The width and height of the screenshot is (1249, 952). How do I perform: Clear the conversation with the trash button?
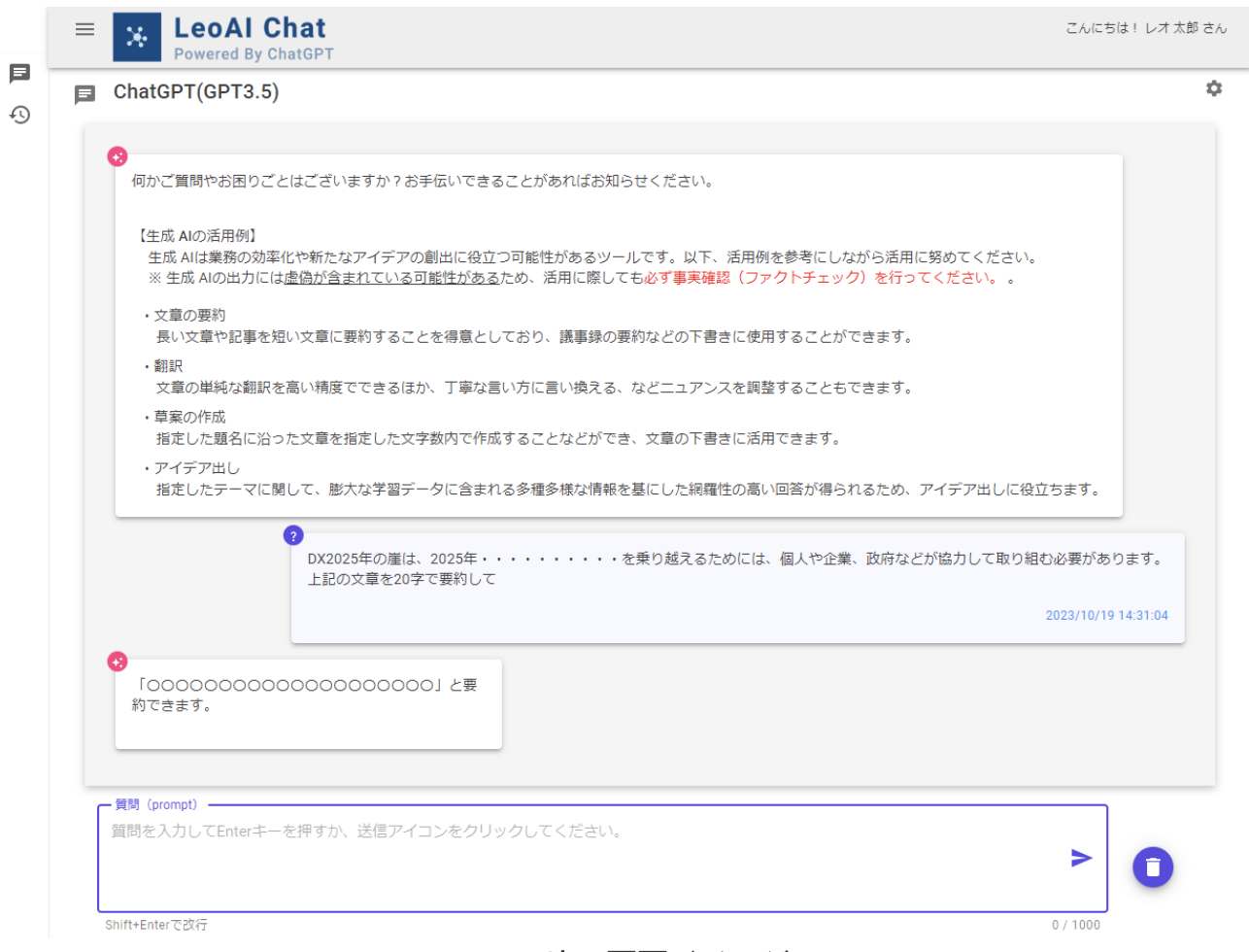click(1153, 867)
